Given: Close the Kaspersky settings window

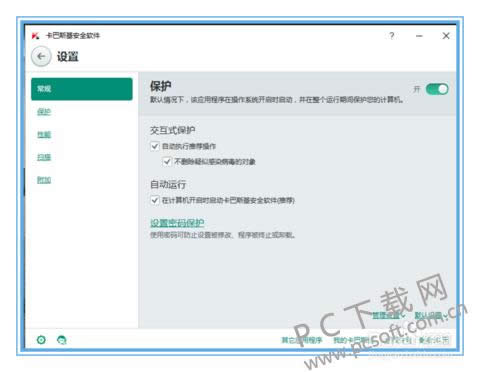Looking at the screenshot, I should 446,36.
